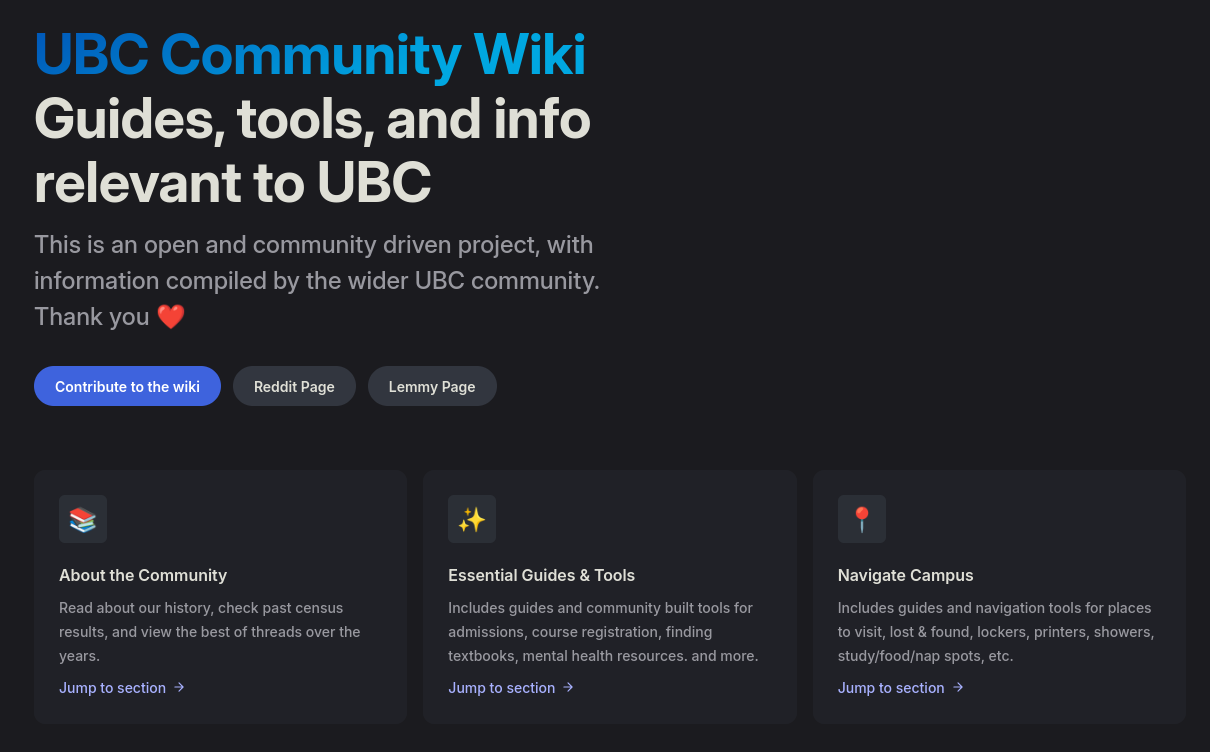Click the red heart emoji after Thank you
The width and height of the screenshot is (1210, 752).
[x=171, y=316]
